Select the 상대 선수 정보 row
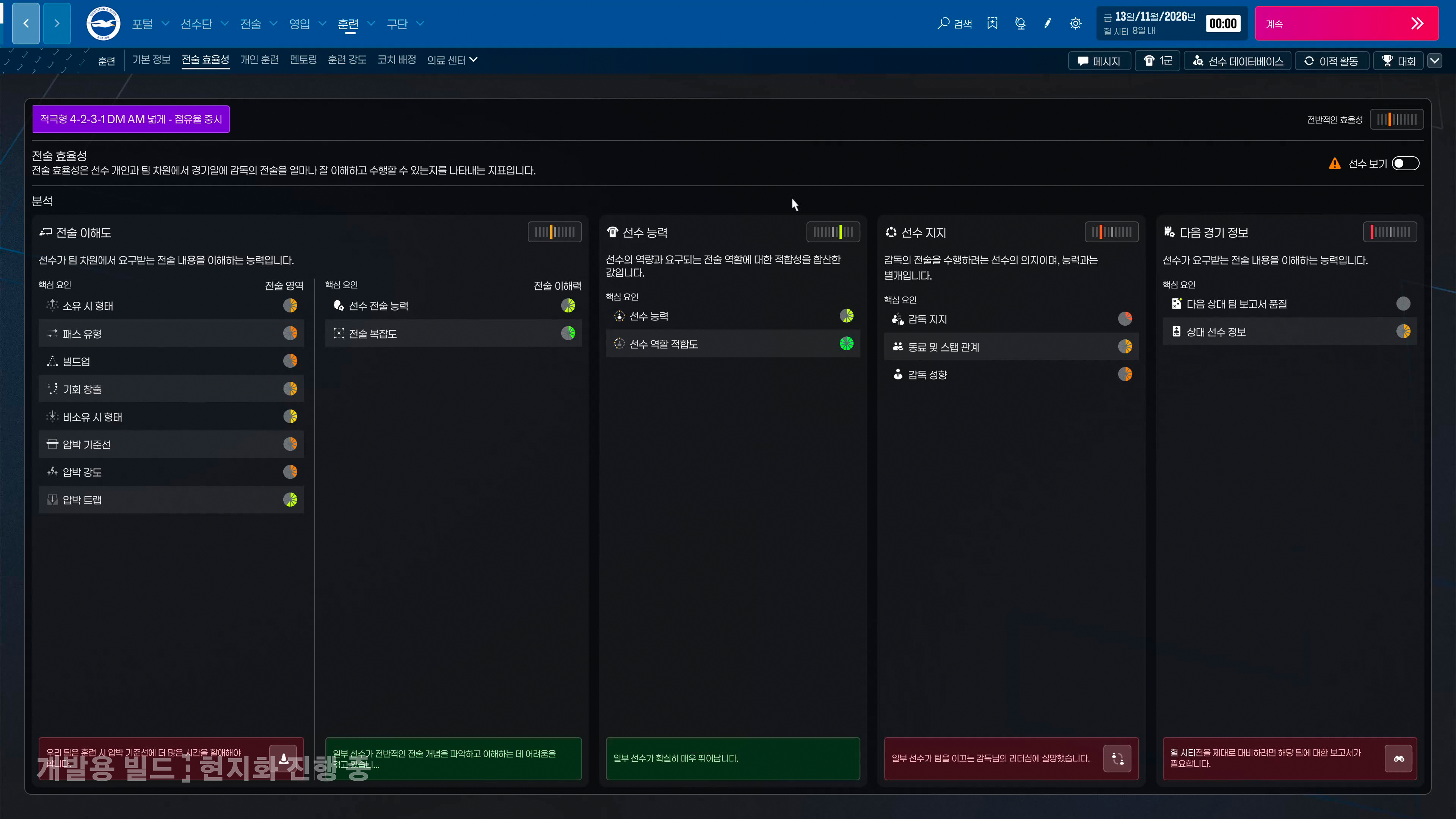1456x819 pixels. pos(1290,332)
